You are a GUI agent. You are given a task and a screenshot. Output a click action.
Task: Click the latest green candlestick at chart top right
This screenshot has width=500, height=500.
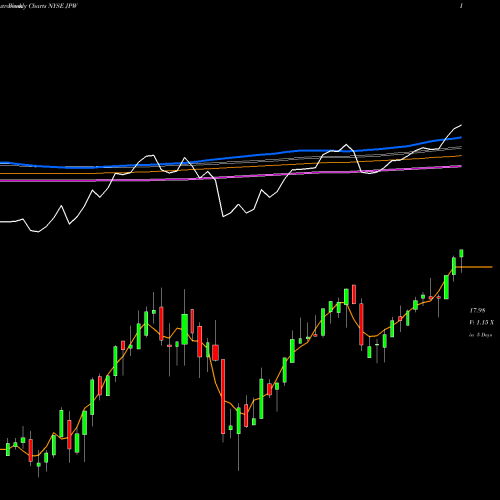(x=462, y=253)
